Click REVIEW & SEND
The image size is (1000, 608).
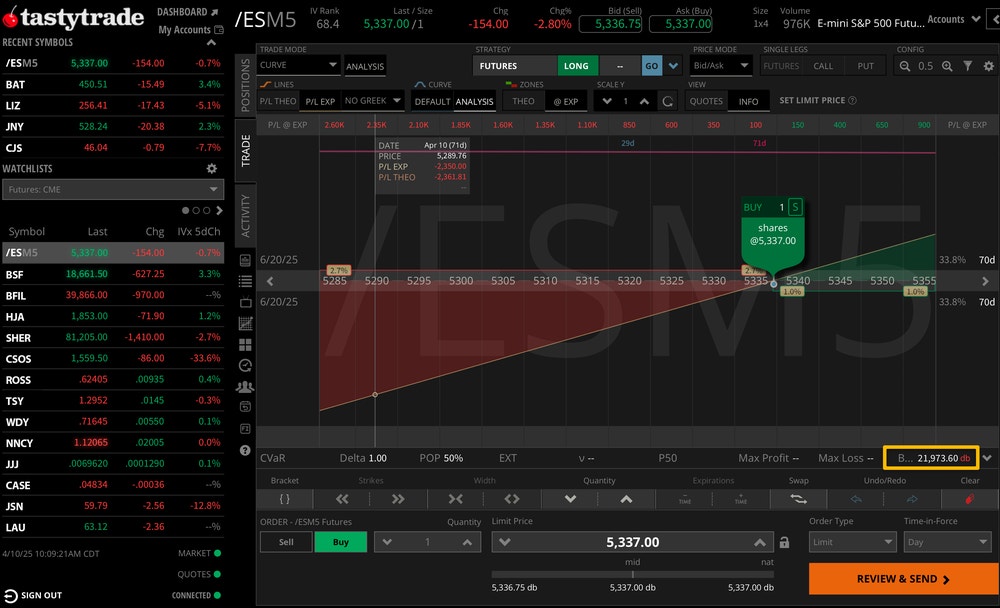click(903, 579)
